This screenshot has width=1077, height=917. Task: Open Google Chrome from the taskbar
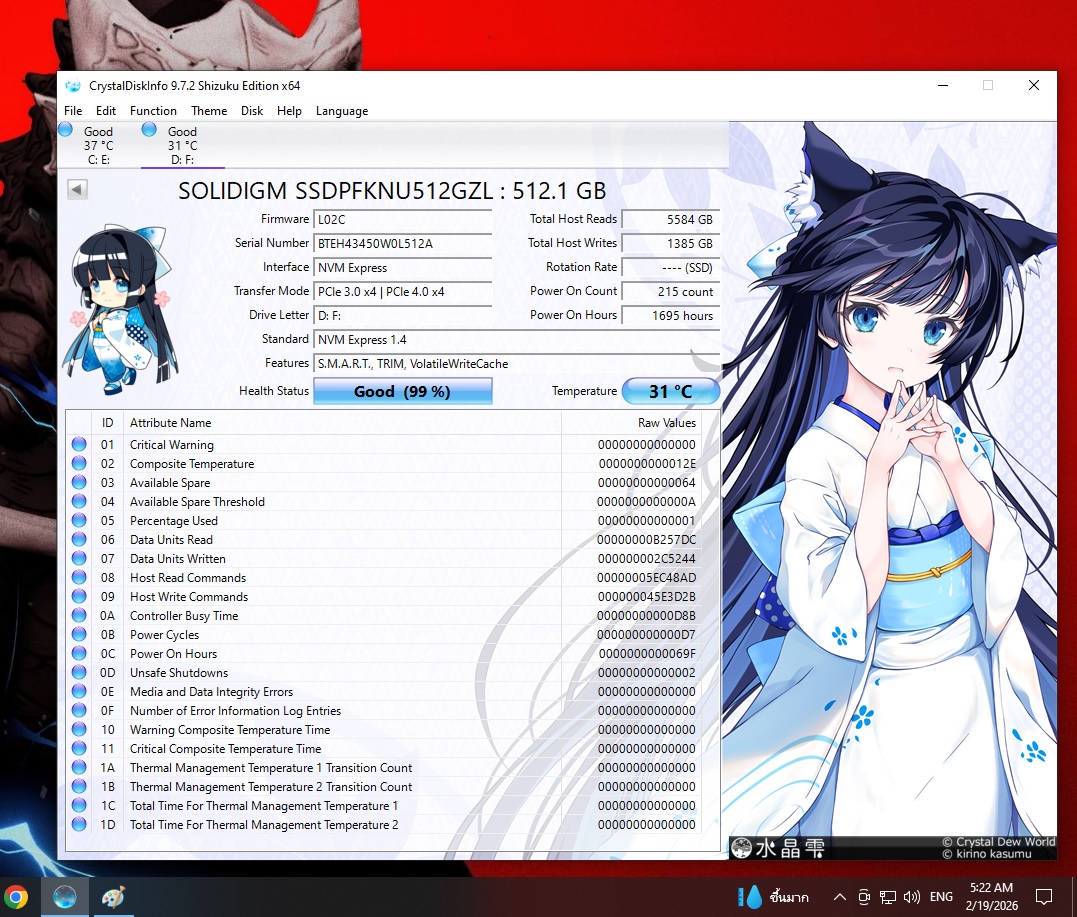tap(16, 897)
